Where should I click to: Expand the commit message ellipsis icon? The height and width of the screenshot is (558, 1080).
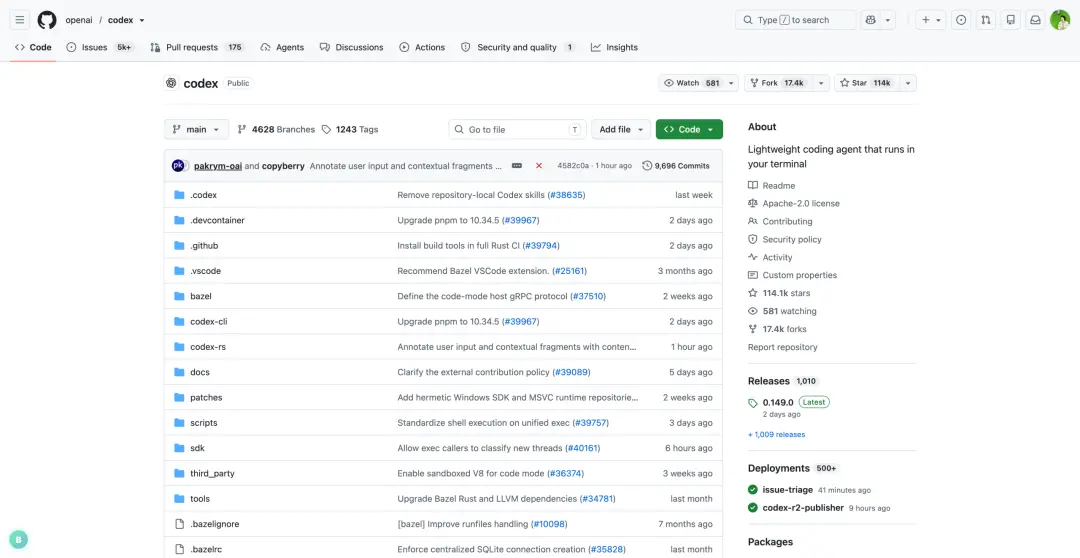(x=517, y=165)
